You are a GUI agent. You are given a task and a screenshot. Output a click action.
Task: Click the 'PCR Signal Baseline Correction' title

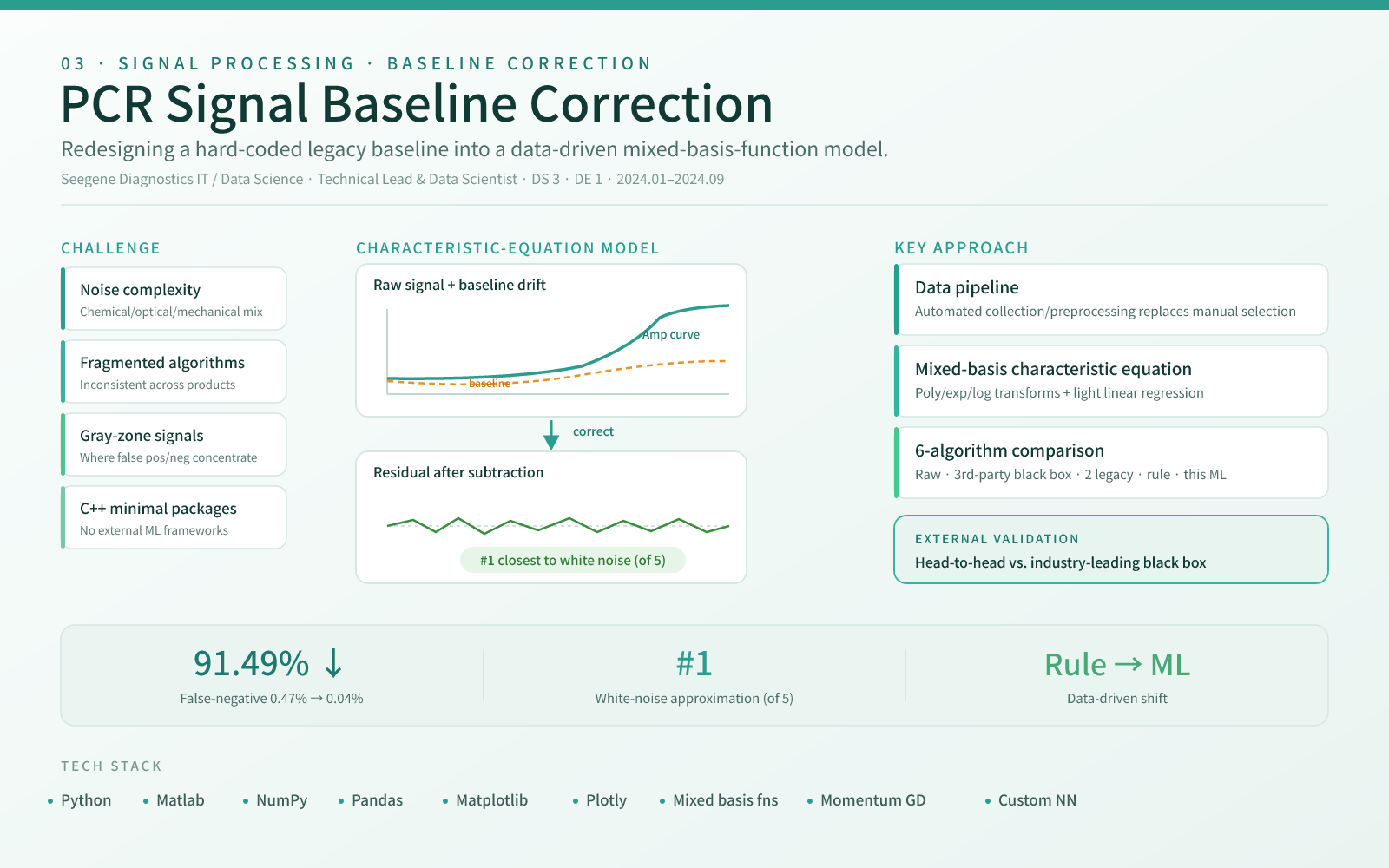[417, 104]
